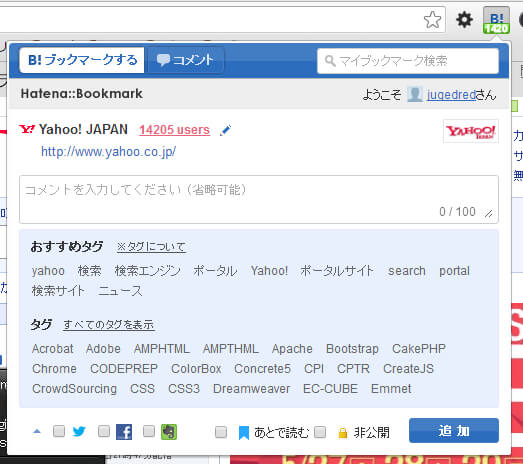
Task: Select the recommended tag search
Action: click(407, 271)
